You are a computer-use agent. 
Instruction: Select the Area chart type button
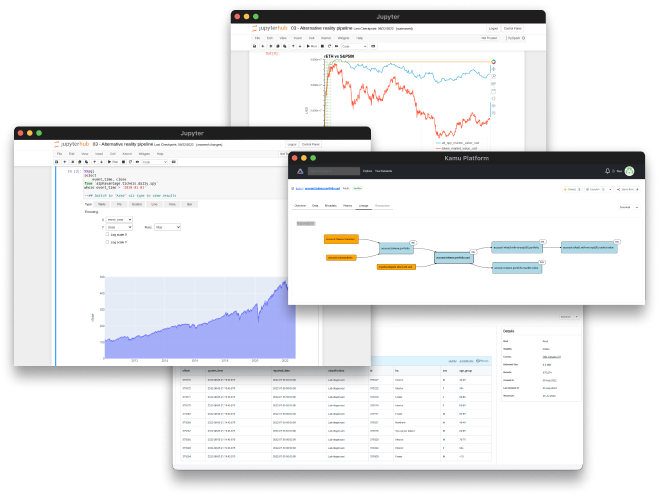172,204
